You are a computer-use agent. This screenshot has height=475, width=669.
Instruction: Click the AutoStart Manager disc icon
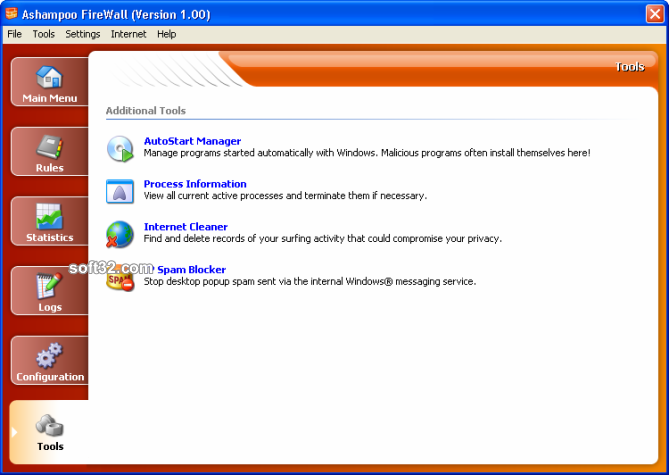click(x=120, y=149)
